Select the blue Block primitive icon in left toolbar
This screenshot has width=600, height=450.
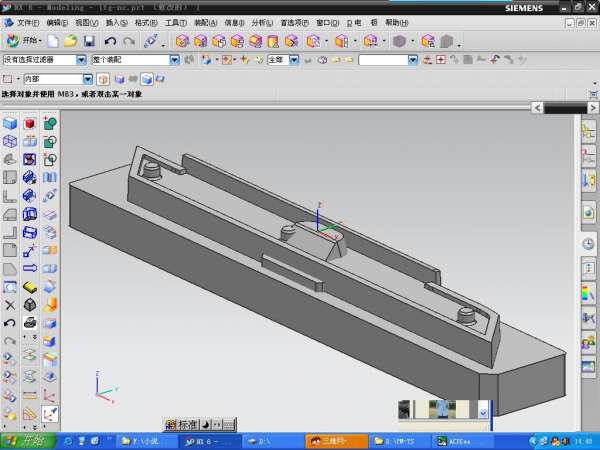10,123
